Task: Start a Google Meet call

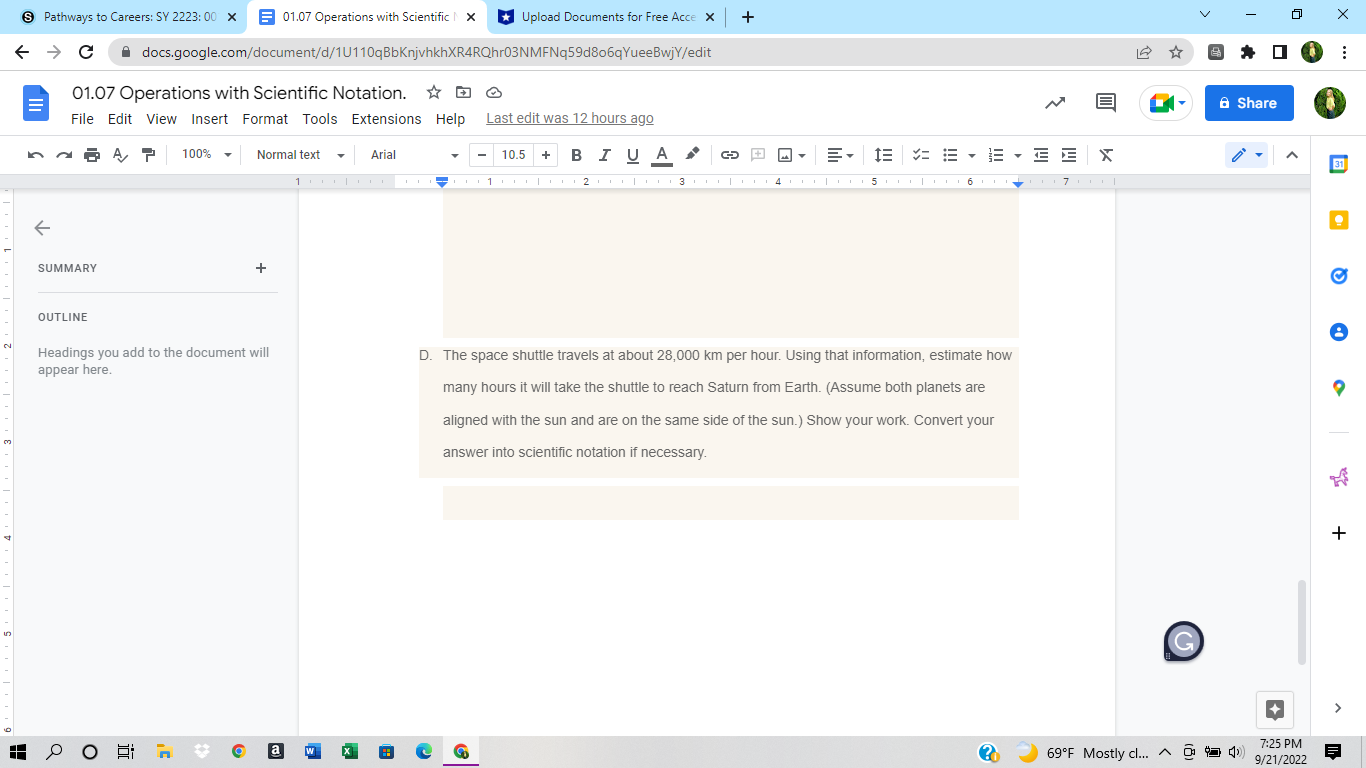Action: point(1166,102)
